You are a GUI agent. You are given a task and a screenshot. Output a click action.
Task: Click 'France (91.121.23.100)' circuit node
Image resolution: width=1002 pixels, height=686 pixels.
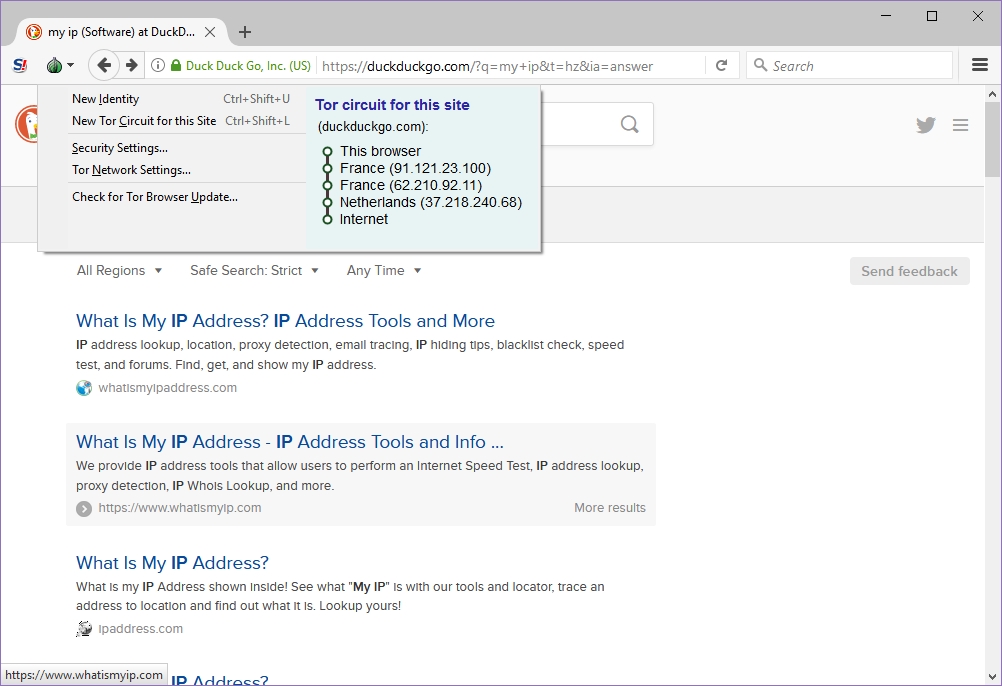pos(415,169)
